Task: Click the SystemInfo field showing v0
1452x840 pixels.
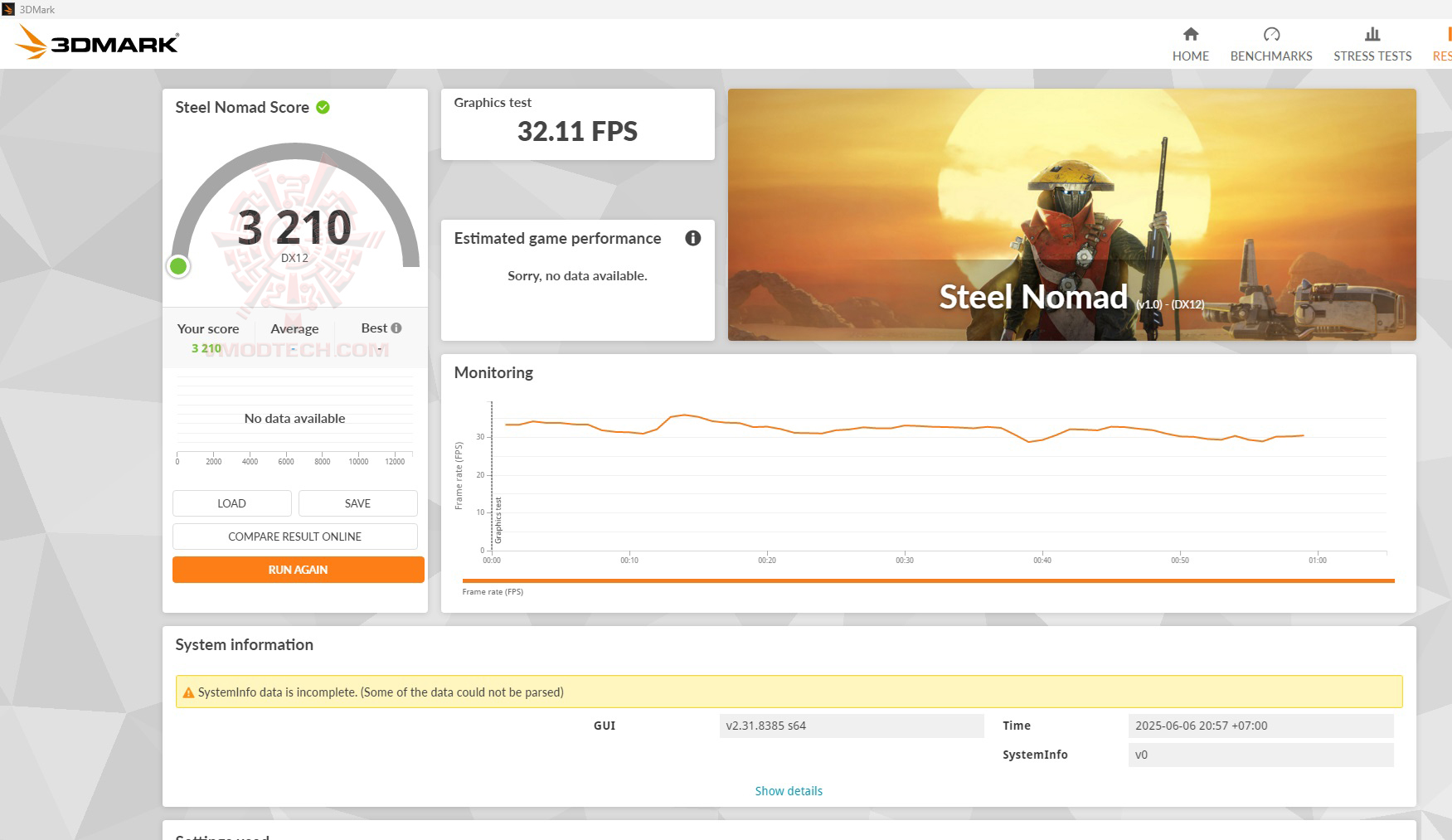Action: tap(1261, 755)
